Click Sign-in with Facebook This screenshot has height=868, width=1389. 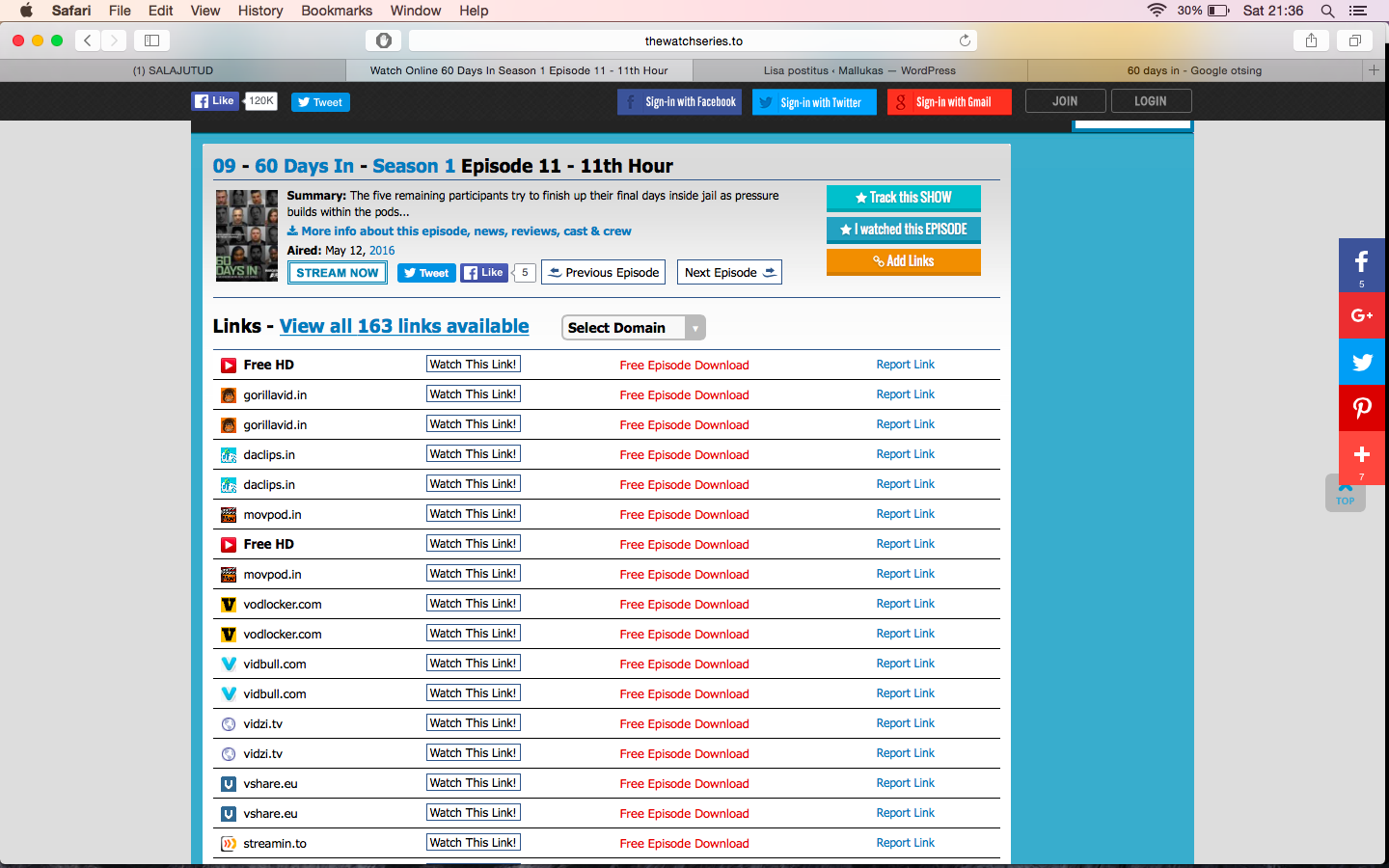679,102
